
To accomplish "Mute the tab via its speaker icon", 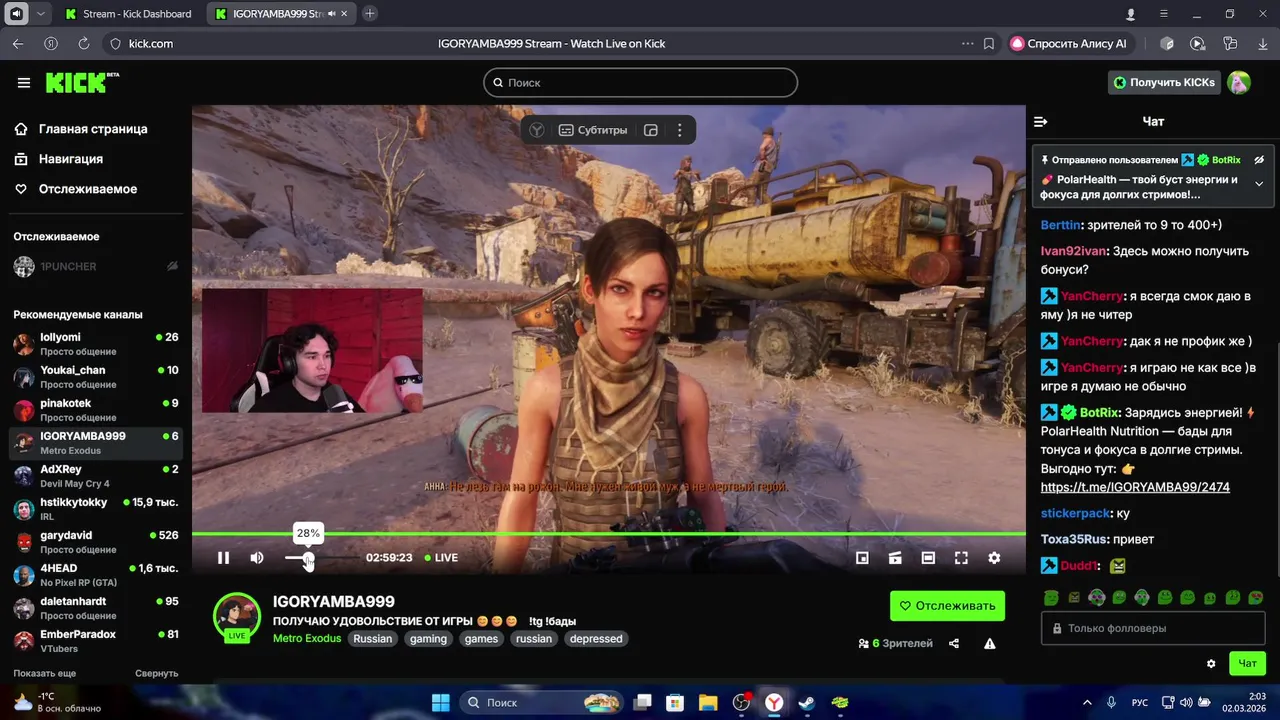I will (x=332, y=14).
